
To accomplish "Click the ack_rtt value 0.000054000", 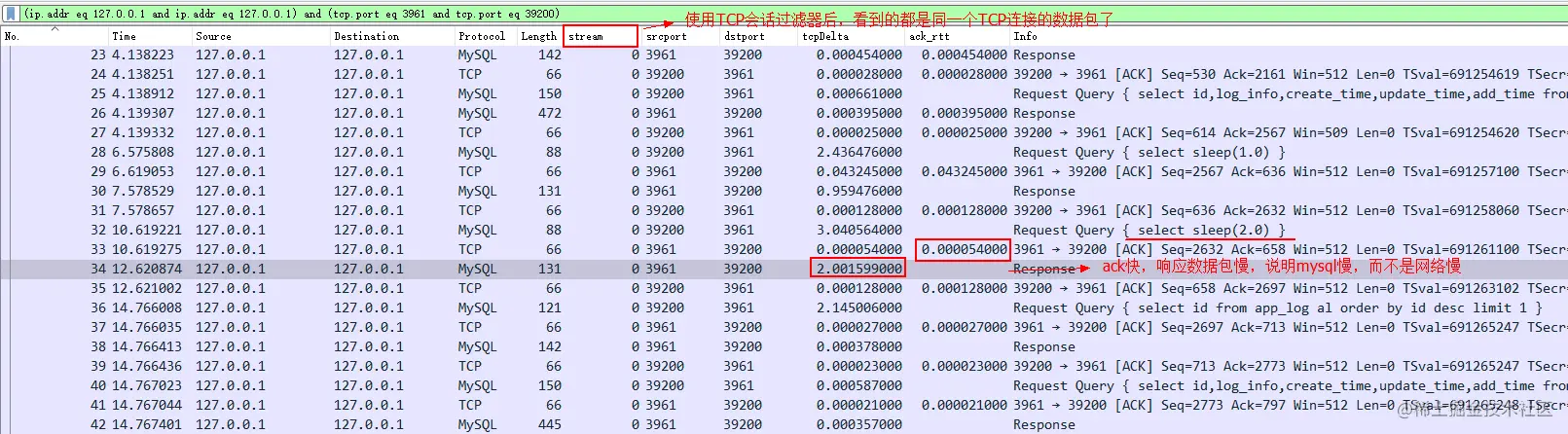I will tap(965, 249).
